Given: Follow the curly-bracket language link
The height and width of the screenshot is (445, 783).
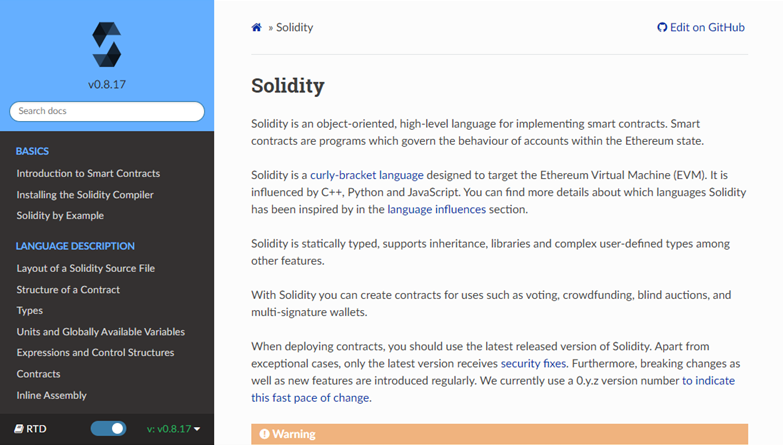Looking at the screenshot, I should tap(366, 174).
